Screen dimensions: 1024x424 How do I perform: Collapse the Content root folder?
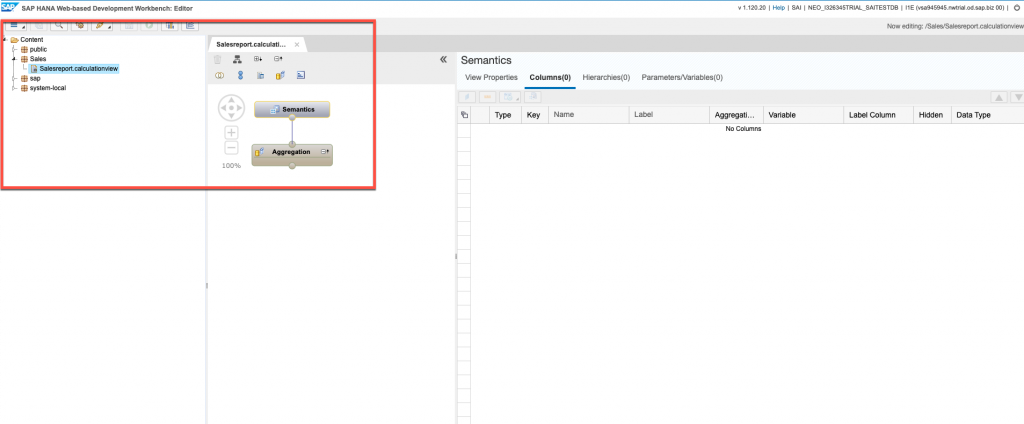coord(5,40)
